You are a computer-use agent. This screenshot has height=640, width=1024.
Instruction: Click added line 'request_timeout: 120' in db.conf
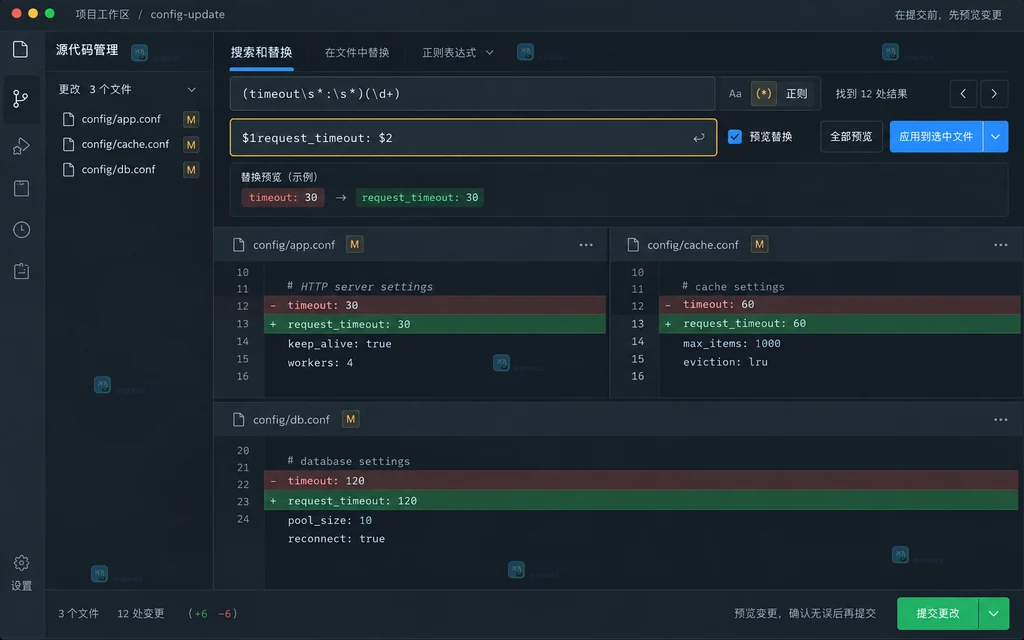(641, 501)
